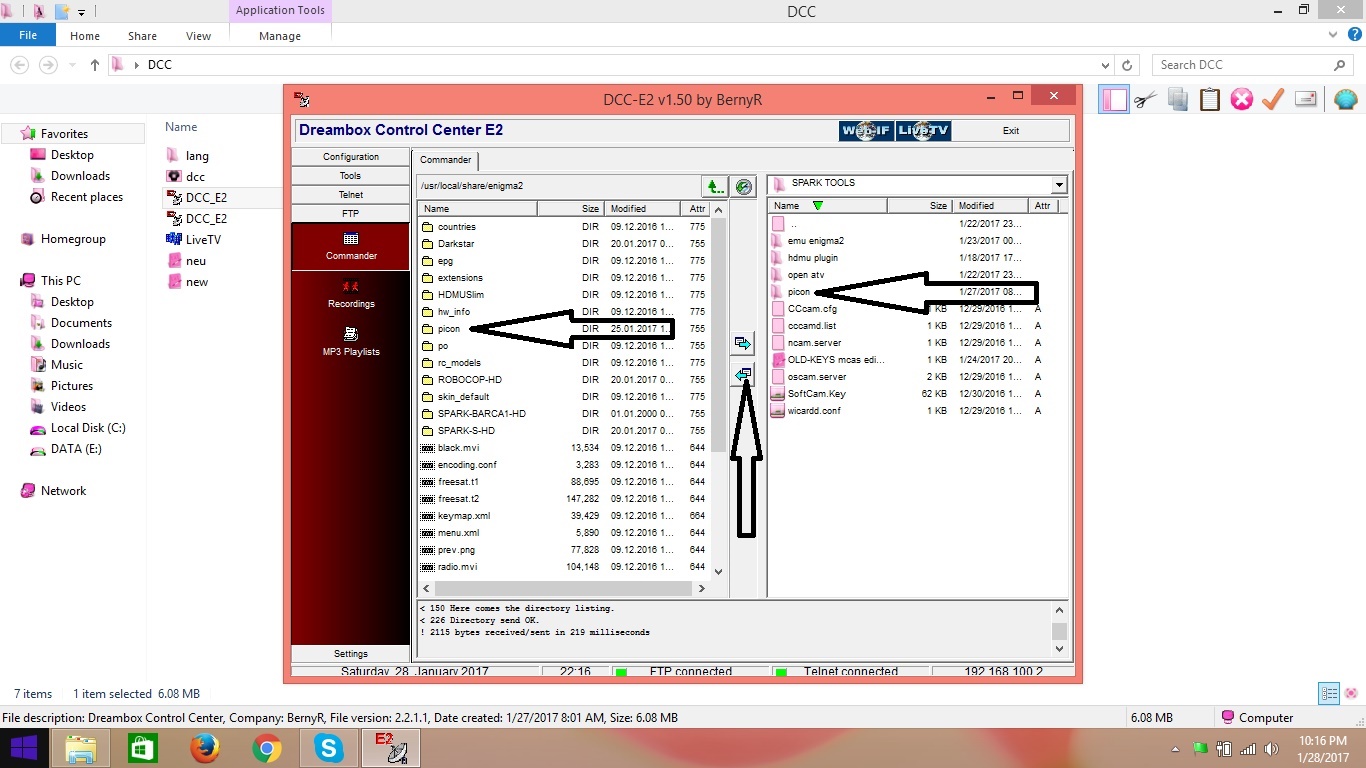Open the Windows Store taskbar icon

click(x=143, y=748)
